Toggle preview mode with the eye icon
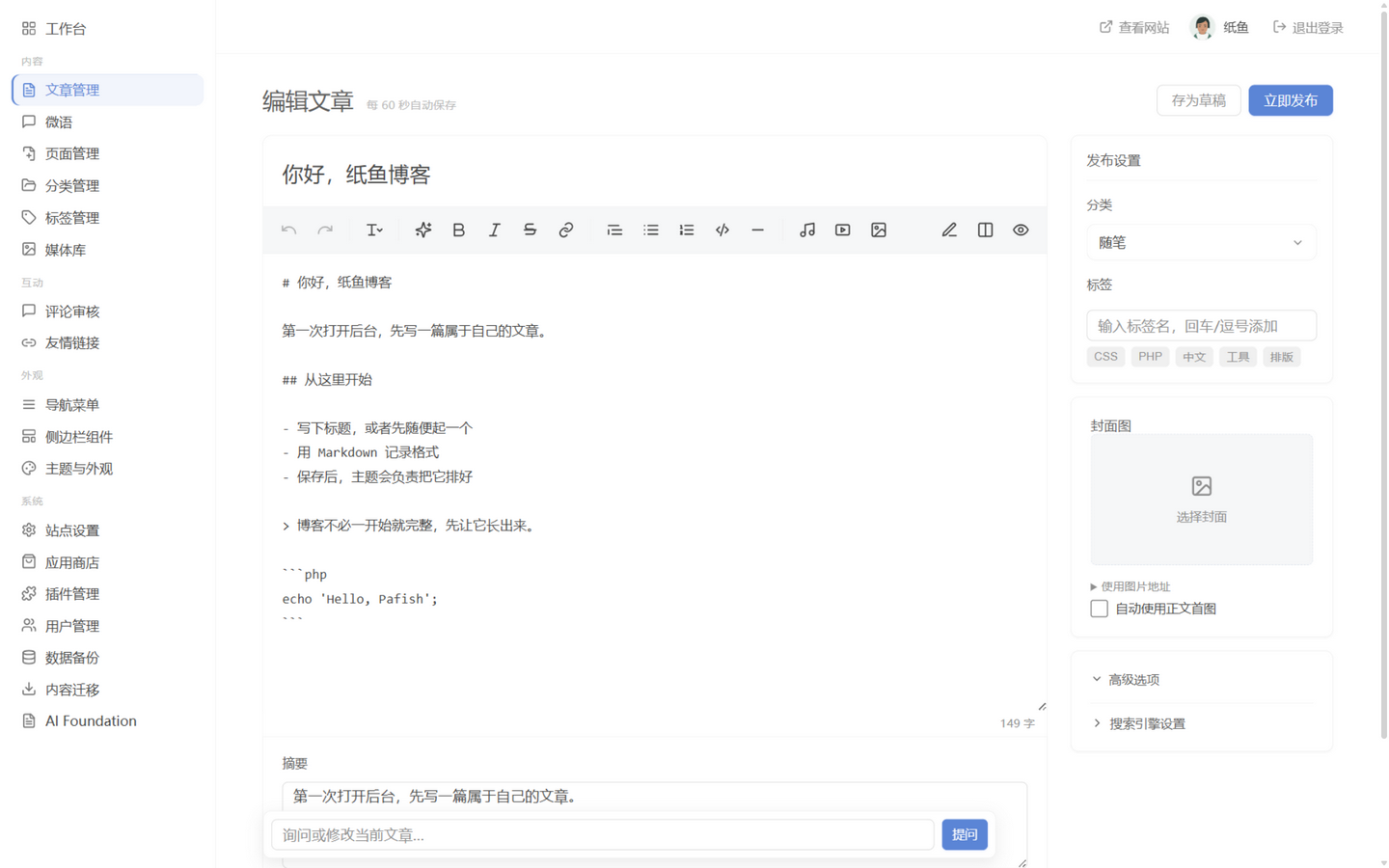 coord(1021,231)
